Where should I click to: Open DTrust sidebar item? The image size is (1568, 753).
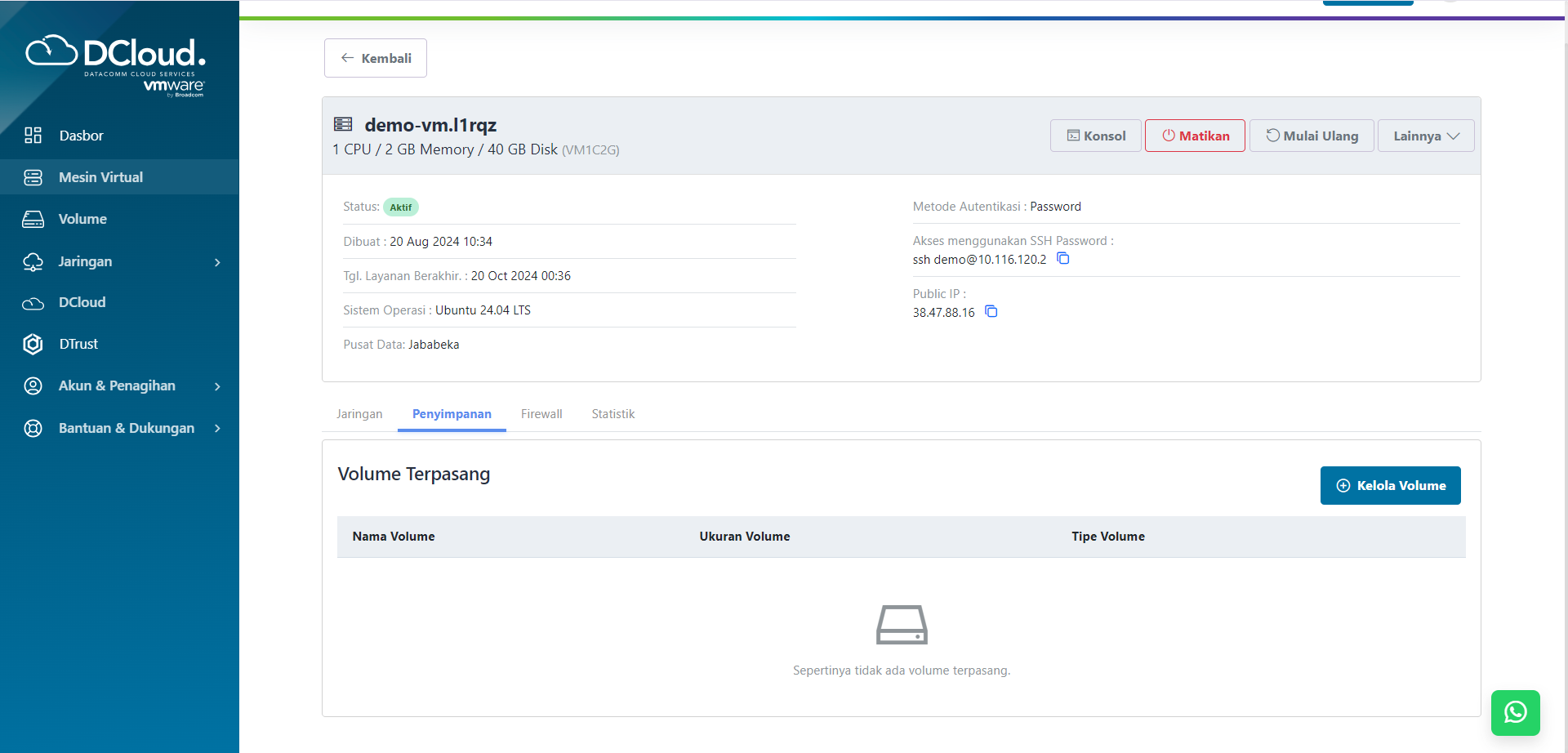pos(78,344)
